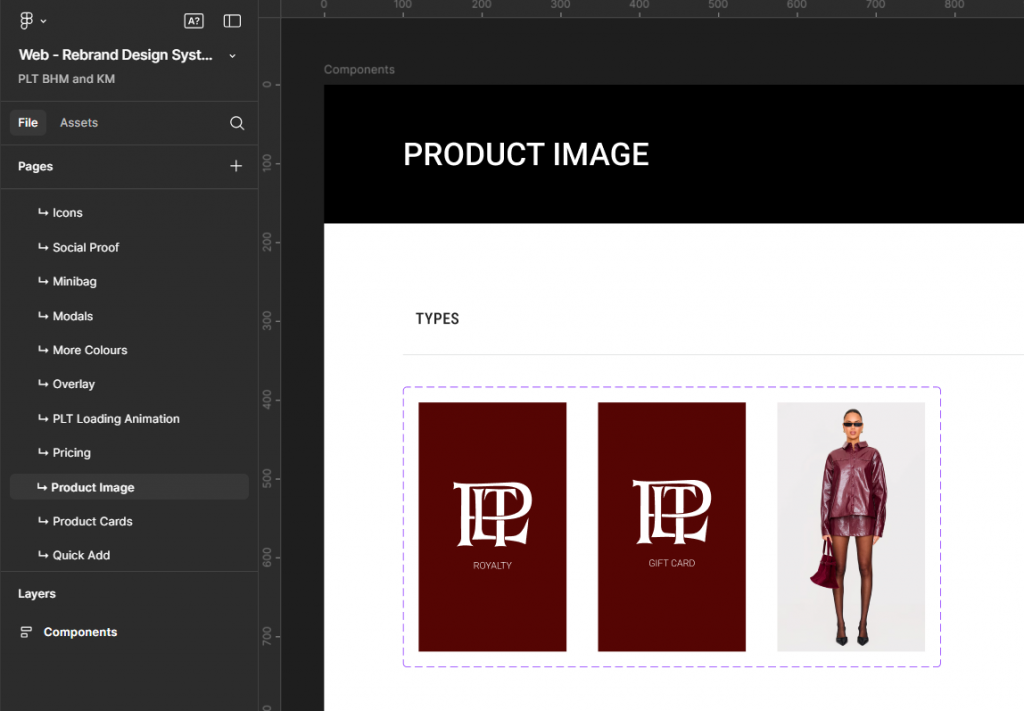Toggle the sidebar panel layout icon

tap(232, 20)
